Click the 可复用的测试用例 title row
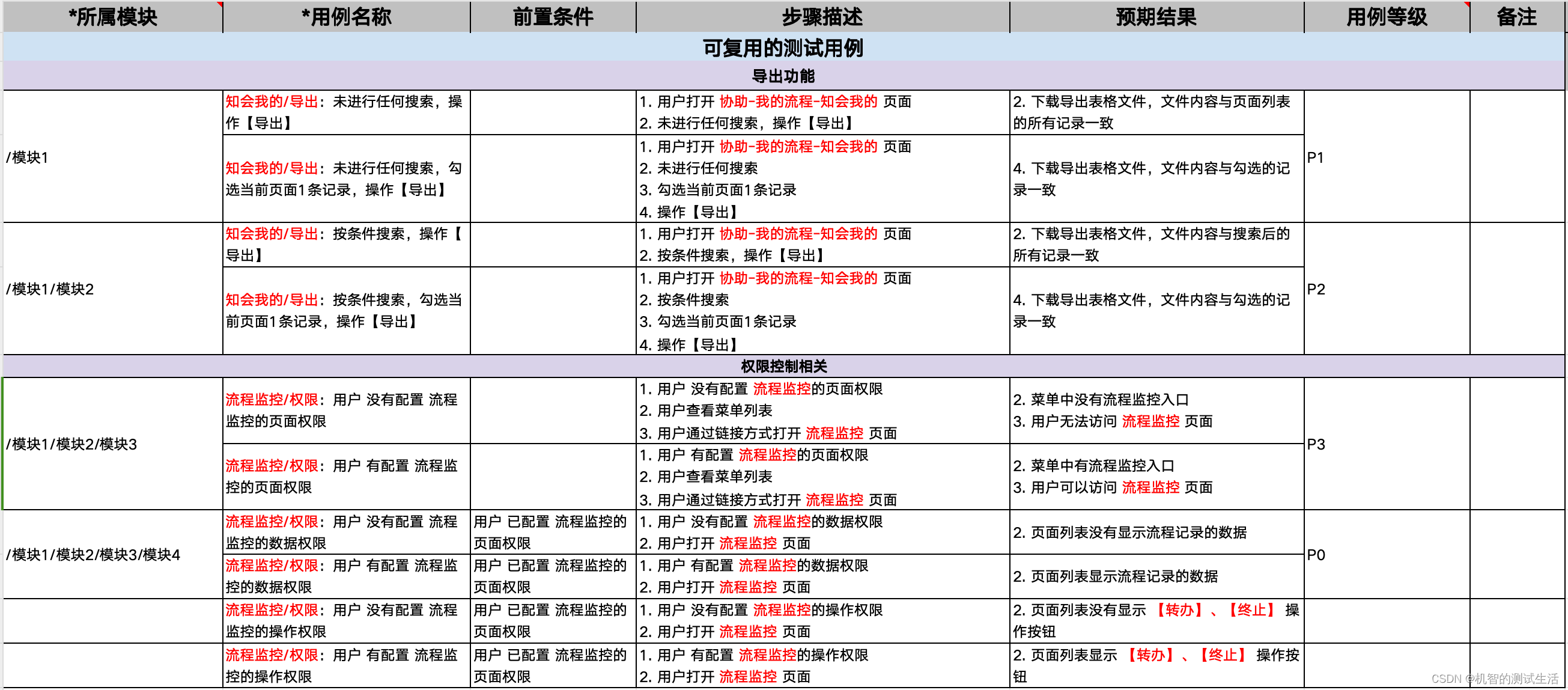 pos(784,46)
